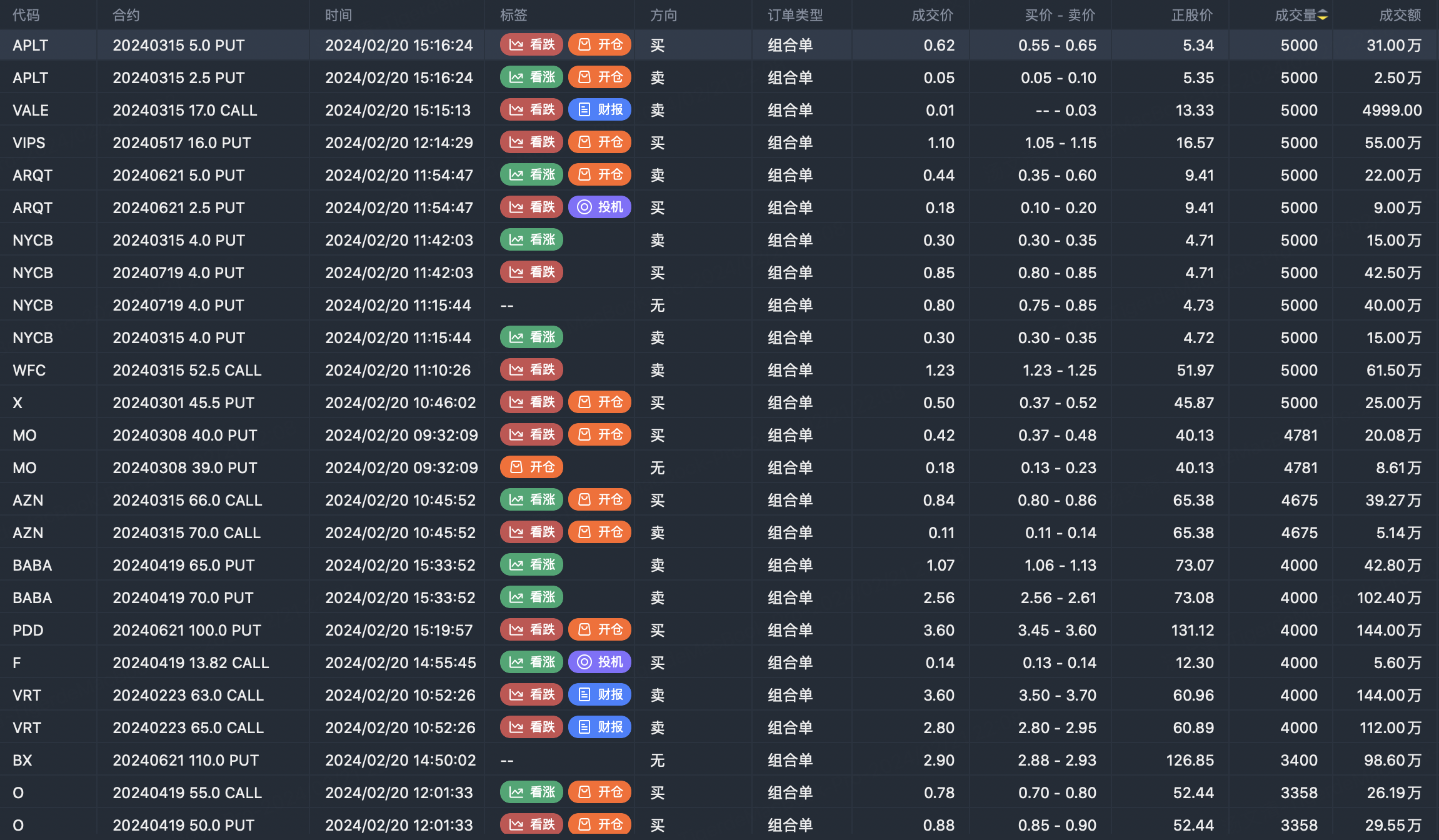1439x840 pixels.
Task: Select BX 20240621 110.0 PUT contract
Action: point(186,760)
